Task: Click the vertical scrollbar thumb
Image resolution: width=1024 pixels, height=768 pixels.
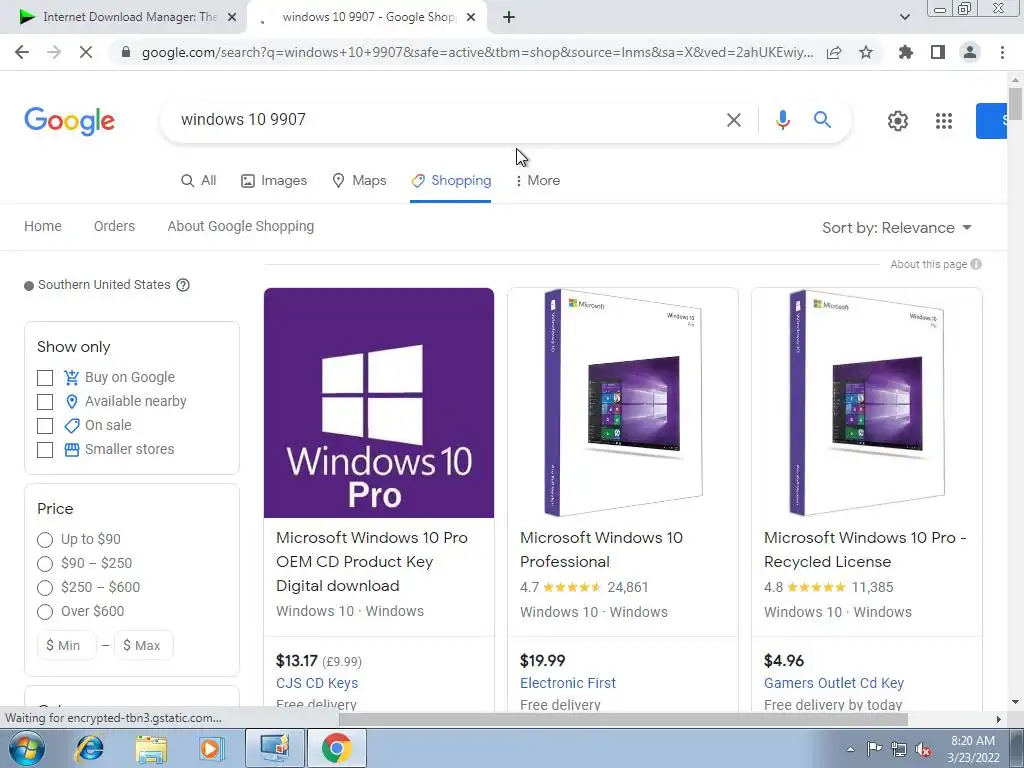Action: point(1015,103)
